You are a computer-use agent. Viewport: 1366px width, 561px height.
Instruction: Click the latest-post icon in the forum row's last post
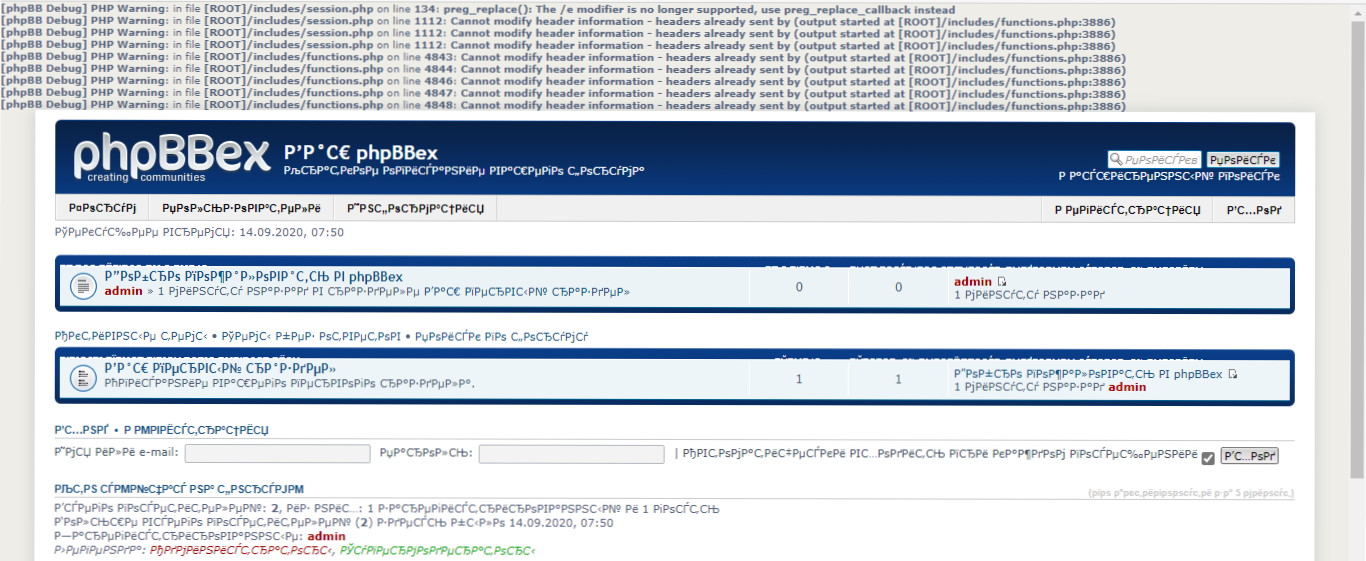(1233, 374)
